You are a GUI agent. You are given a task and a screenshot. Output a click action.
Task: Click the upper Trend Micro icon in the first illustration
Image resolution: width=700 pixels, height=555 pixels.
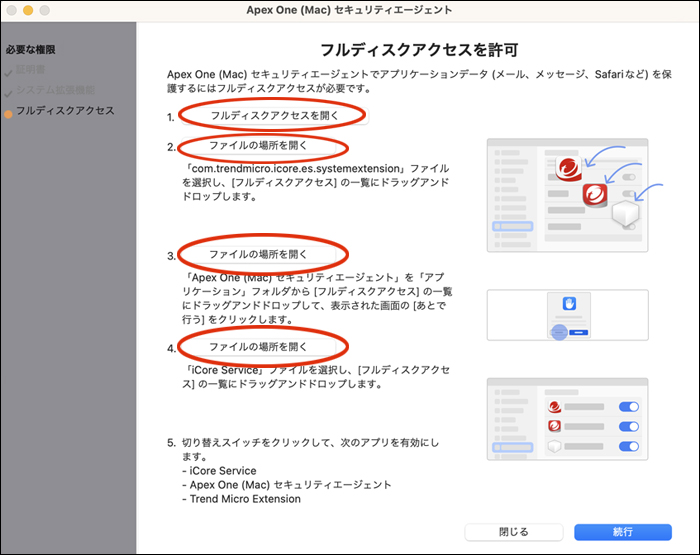point(568,167)
